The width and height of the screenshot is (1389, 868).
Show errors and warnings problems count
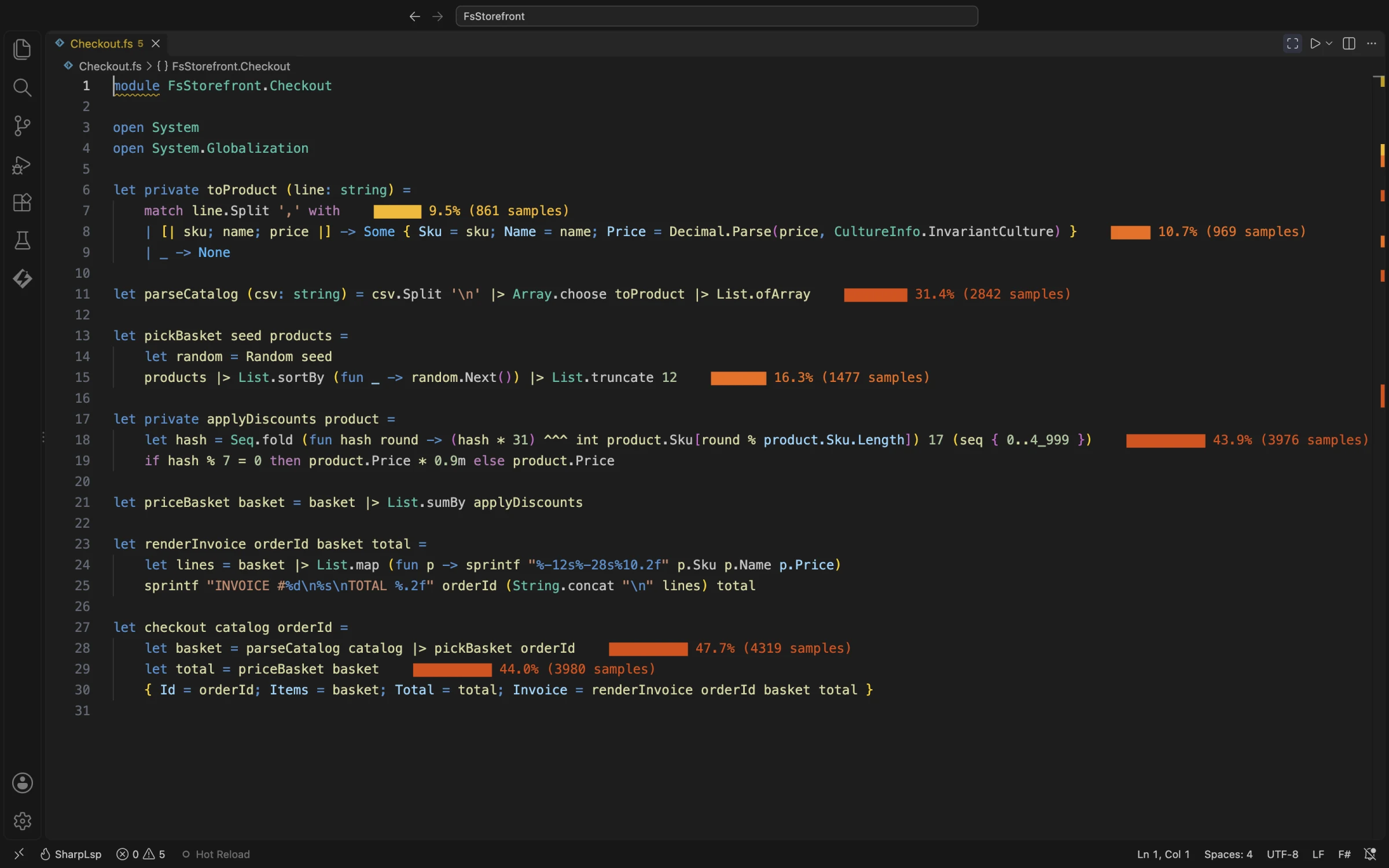tap(141, 854)
